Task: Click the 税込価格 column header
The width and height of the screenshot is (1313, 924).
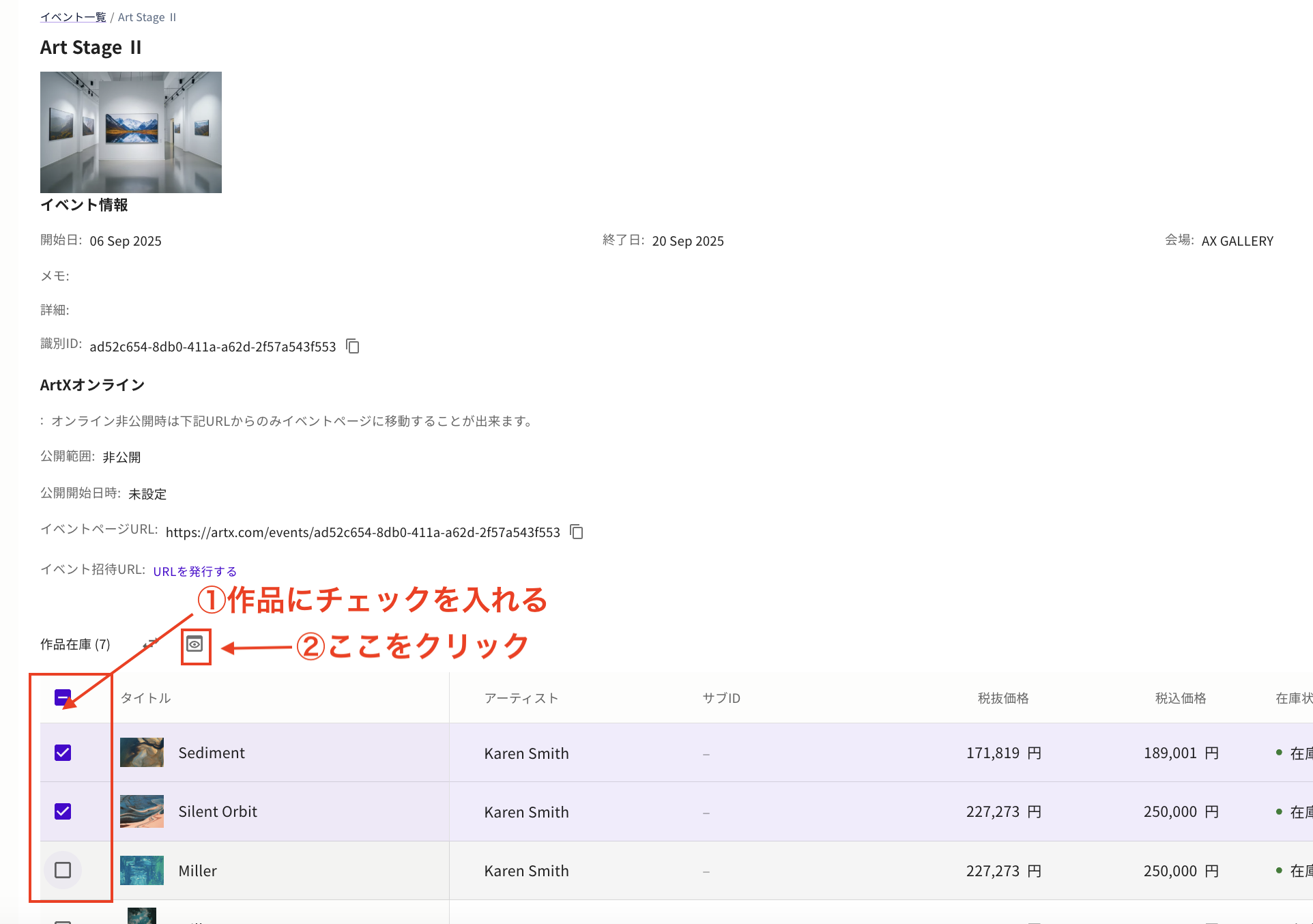Action: (x=1181, y=698)
